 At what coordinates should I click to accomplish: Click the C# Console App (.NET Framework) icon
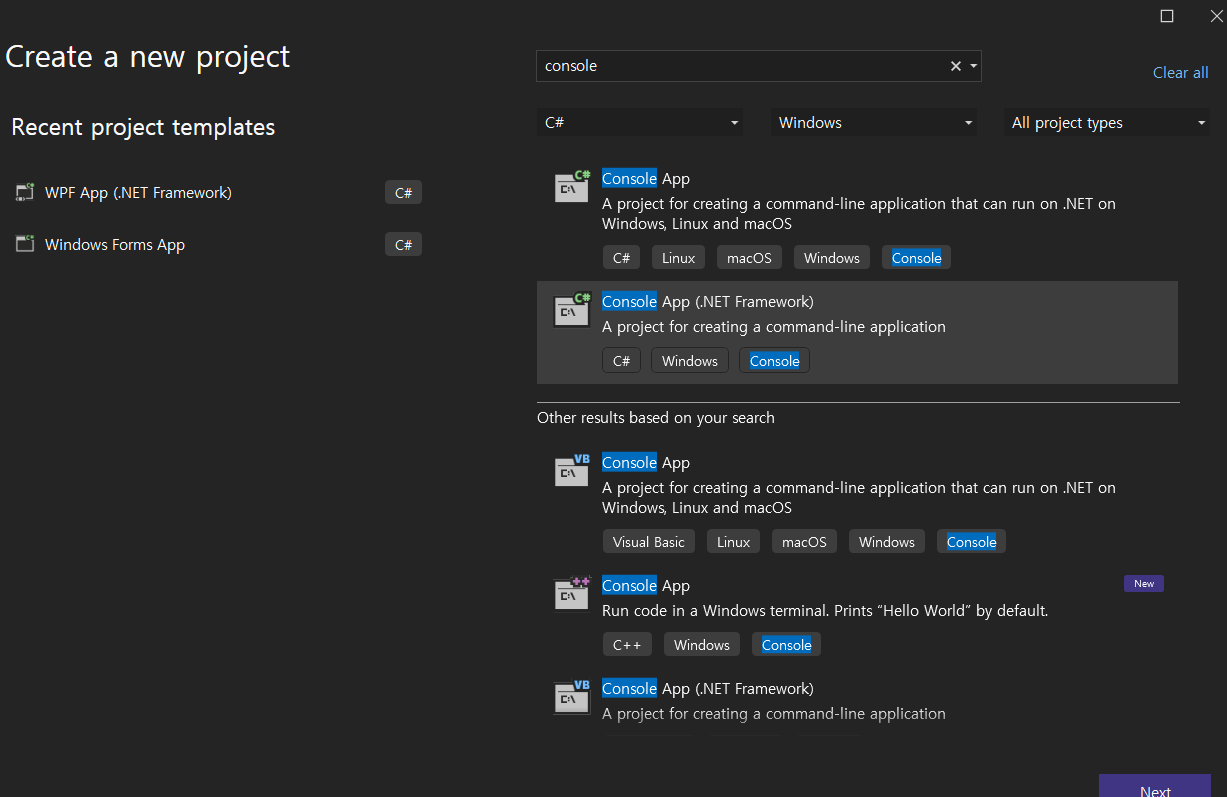click(572, 309)
